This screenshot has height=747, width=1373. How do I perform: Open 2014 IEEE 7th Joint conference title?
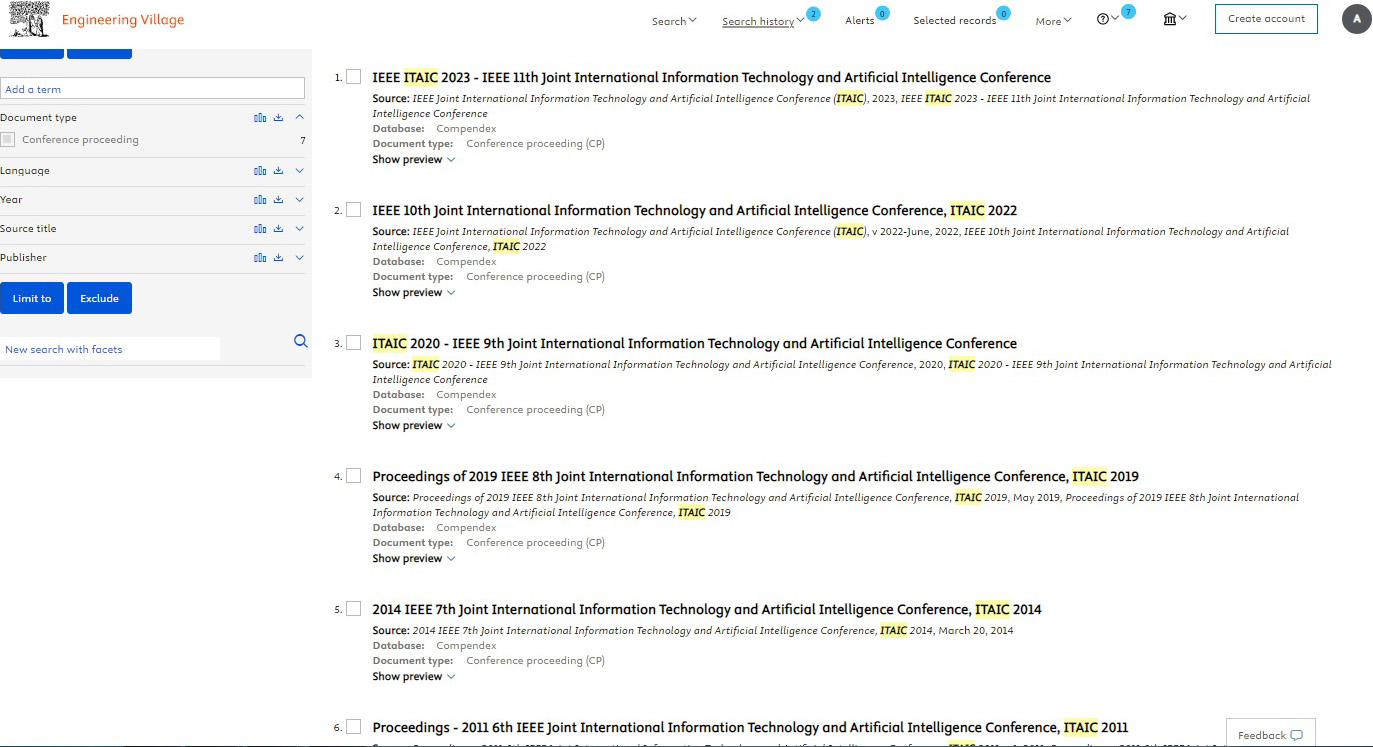point(707,609)
